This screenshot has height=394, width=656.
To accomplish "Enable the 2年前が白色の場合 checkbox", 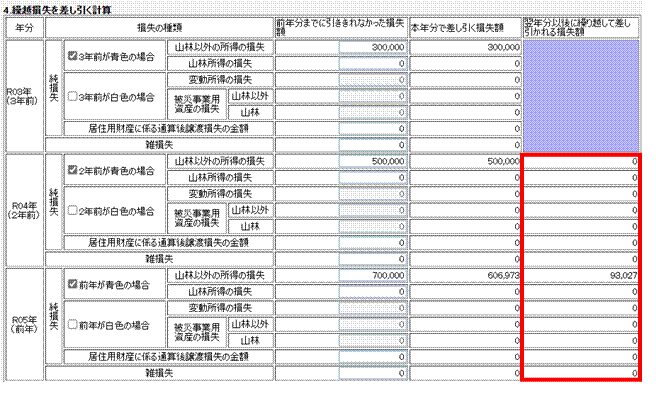I will pyautogui.click(x=72, y=210).
